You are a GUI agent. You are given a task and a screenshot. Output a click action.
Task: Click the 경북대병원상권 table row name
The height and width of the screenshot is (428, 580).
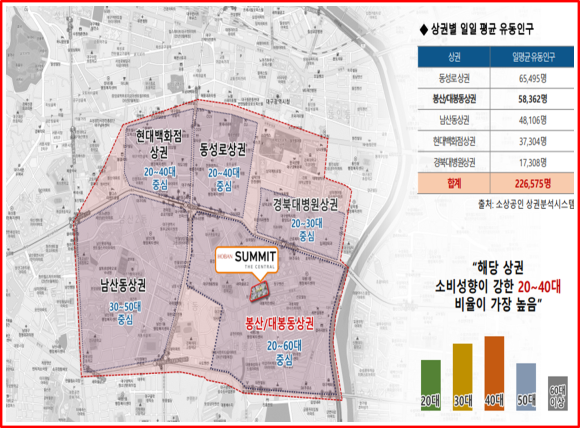click(454, 162)
